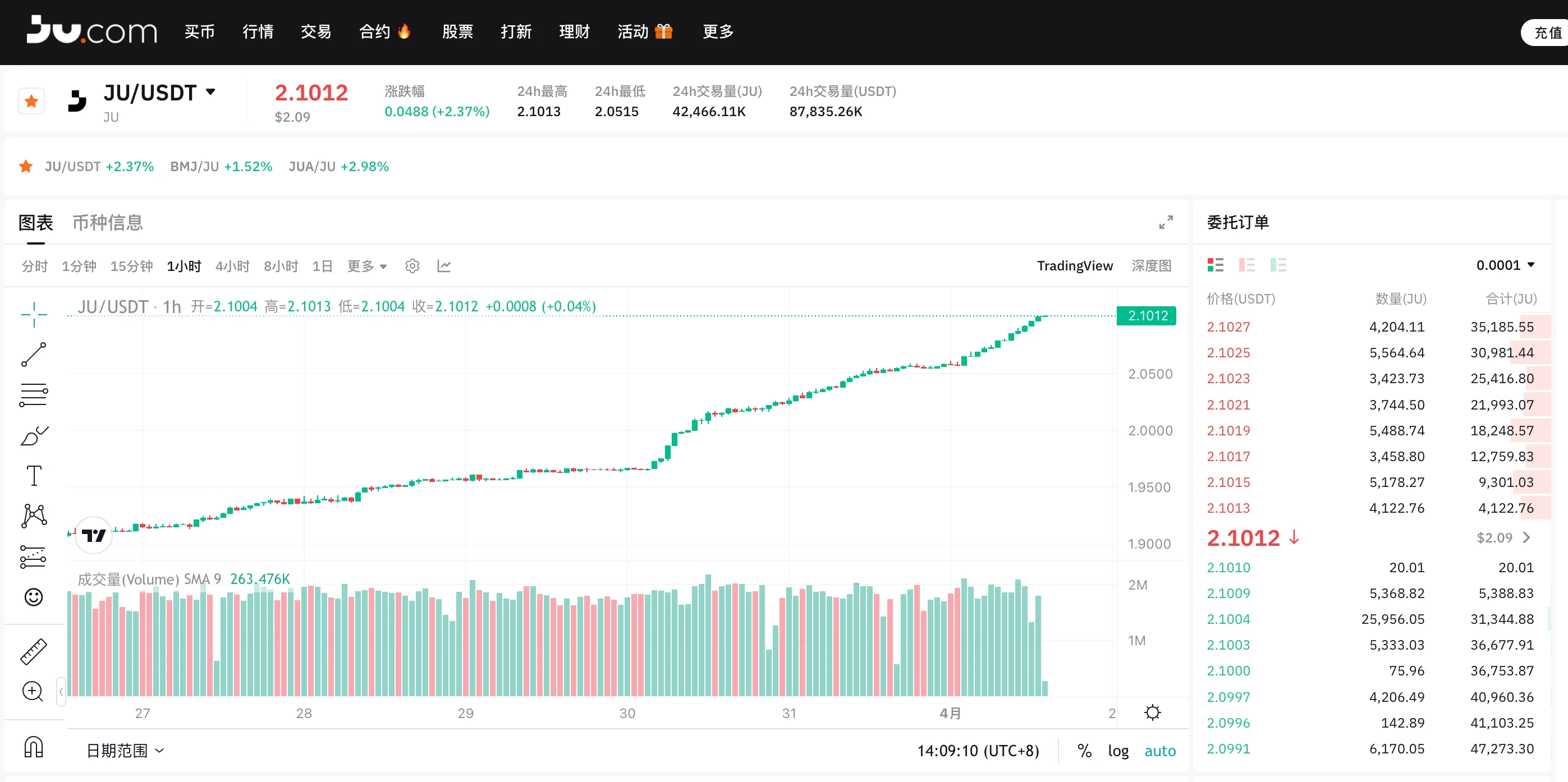
Task: Select the Fibonacci retracement lines tool
Action: [34, 395]
